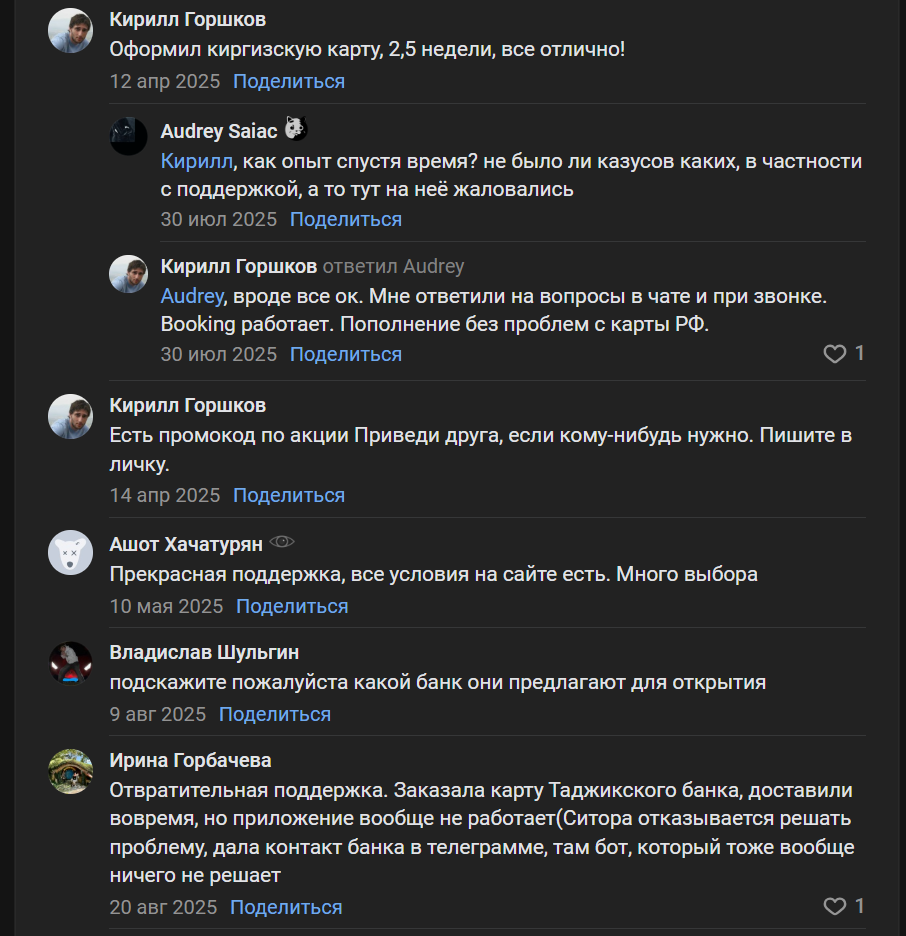906x936 pixels.
Task: Click the timestamp 20 авг 2025
Action: point(166,907)
